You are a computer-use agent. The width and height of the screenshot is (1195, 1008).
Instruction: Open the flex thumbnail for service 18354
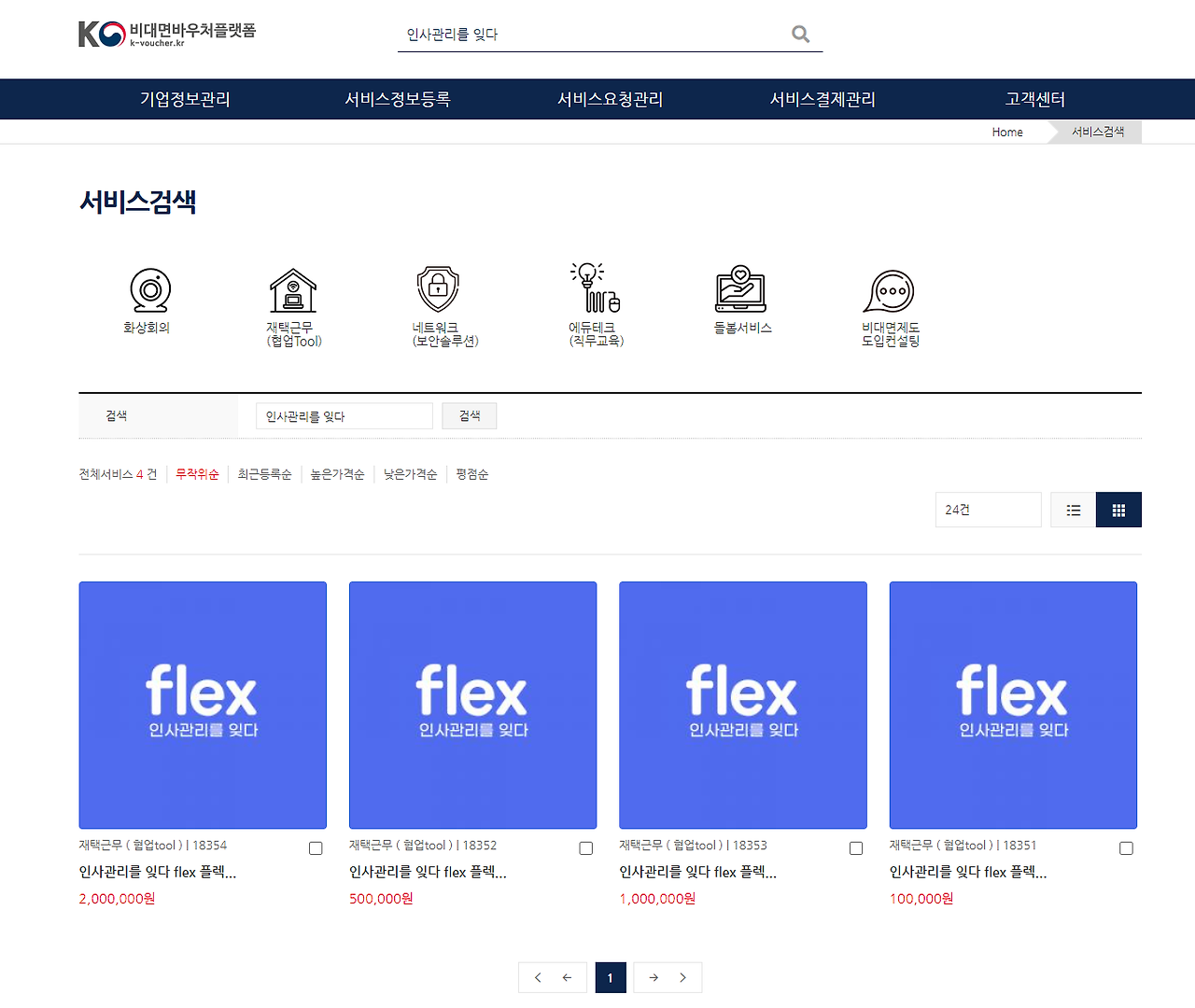point(203,706)
